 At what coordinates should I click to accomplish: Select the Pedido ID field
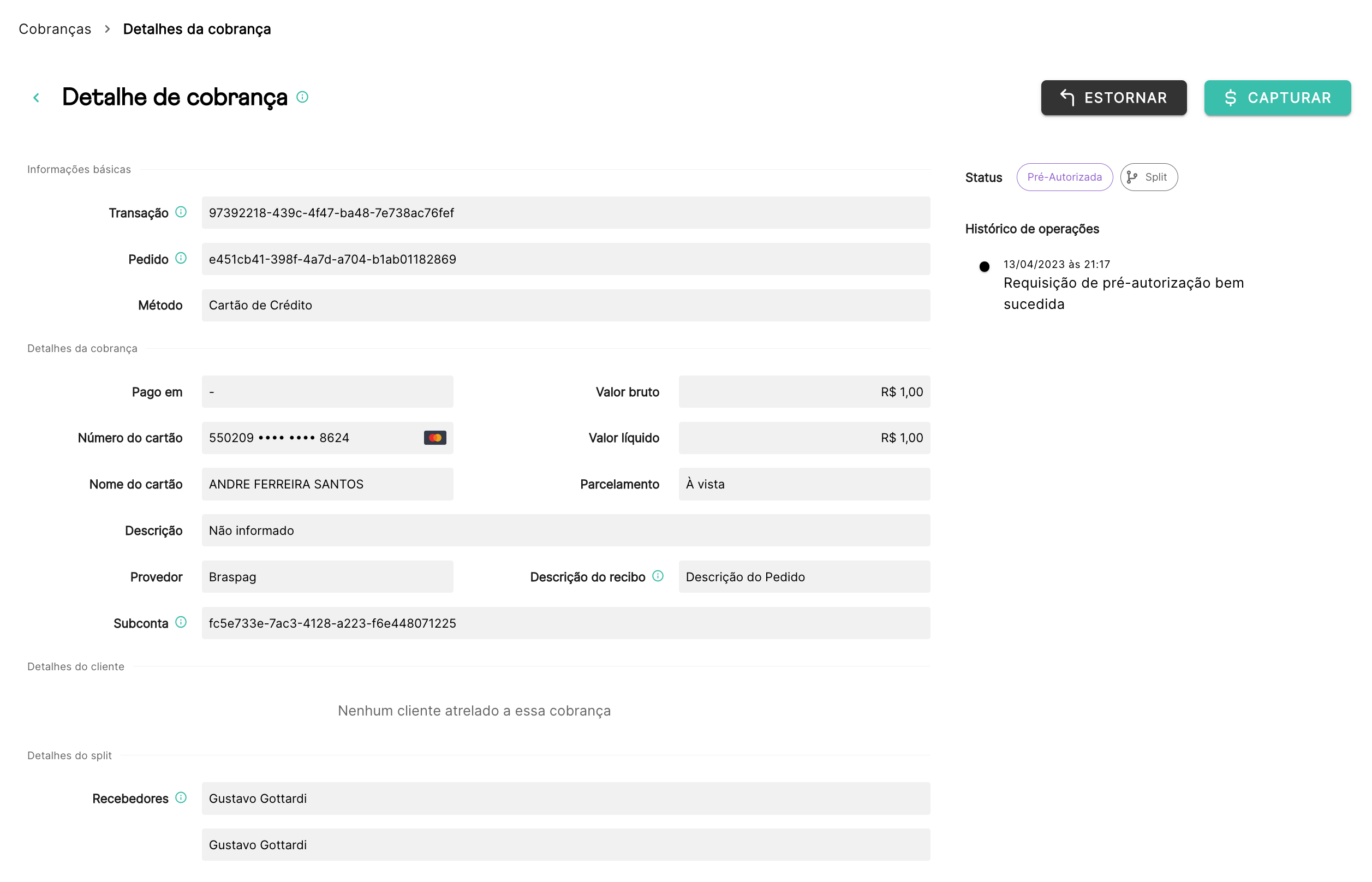566,259
